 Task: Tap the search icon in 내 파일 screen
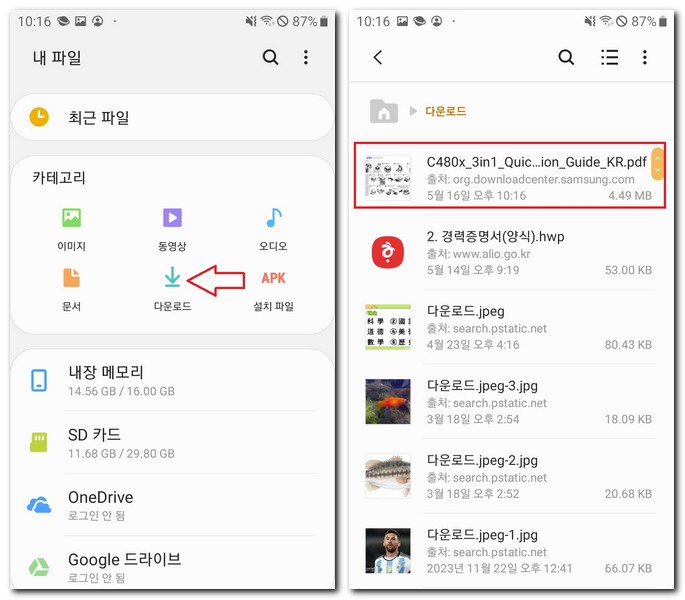270,57
